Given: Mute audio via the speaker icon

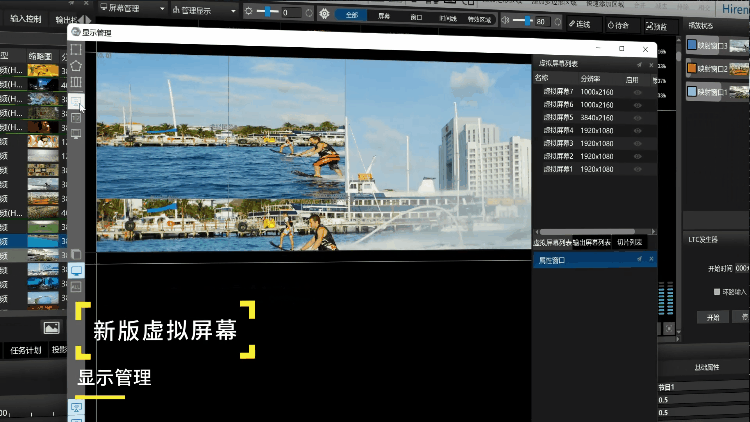Looking at the screenshot, I should click(x=505, y=20).
